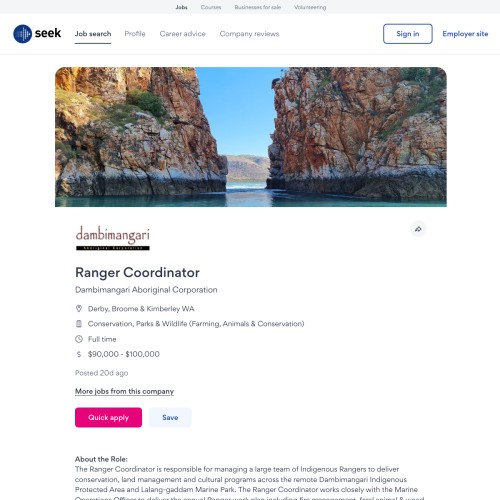Click the dollar salary icon

coord(79,354)
